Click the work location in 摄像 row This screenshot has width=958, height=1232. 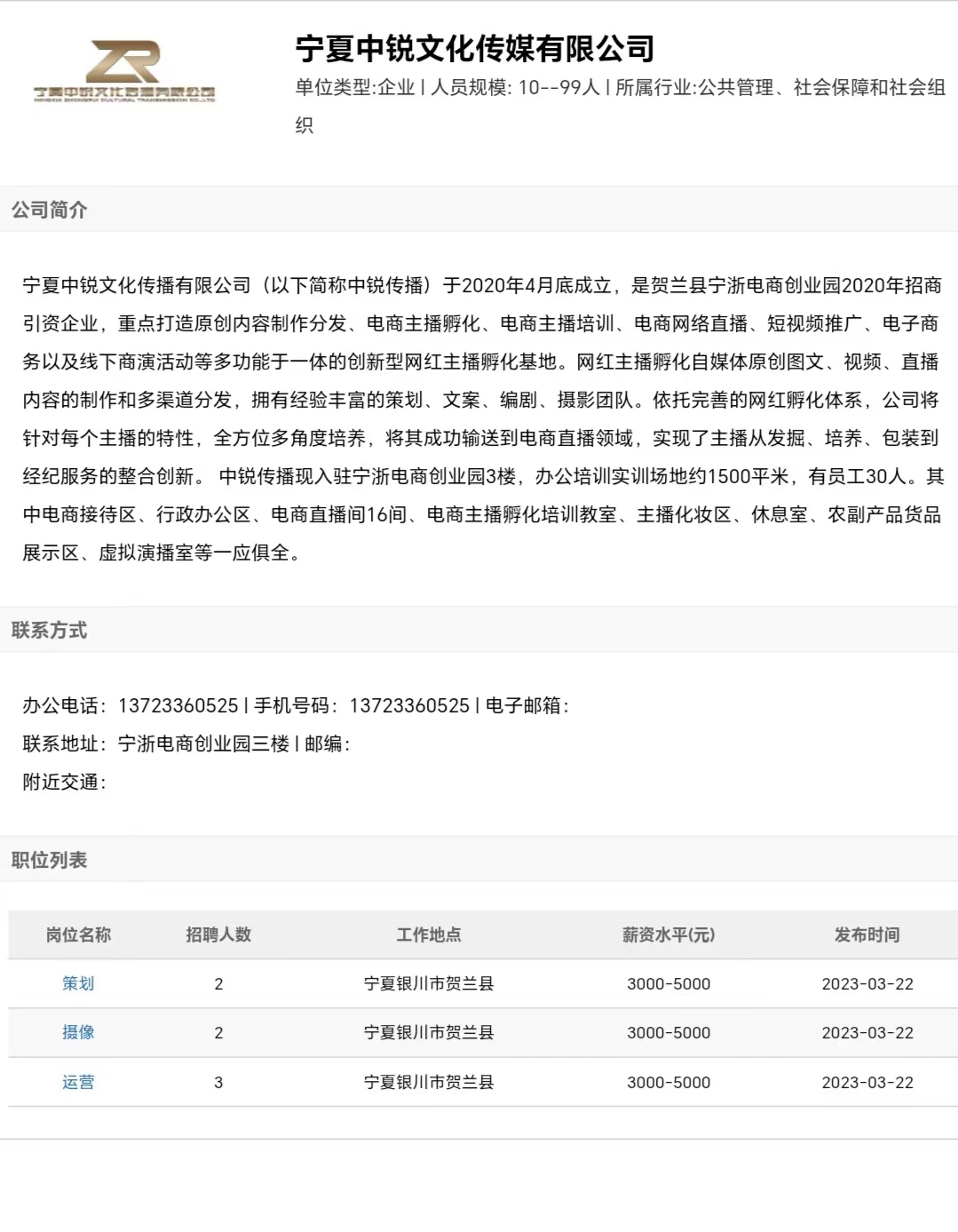[429, 1032]
